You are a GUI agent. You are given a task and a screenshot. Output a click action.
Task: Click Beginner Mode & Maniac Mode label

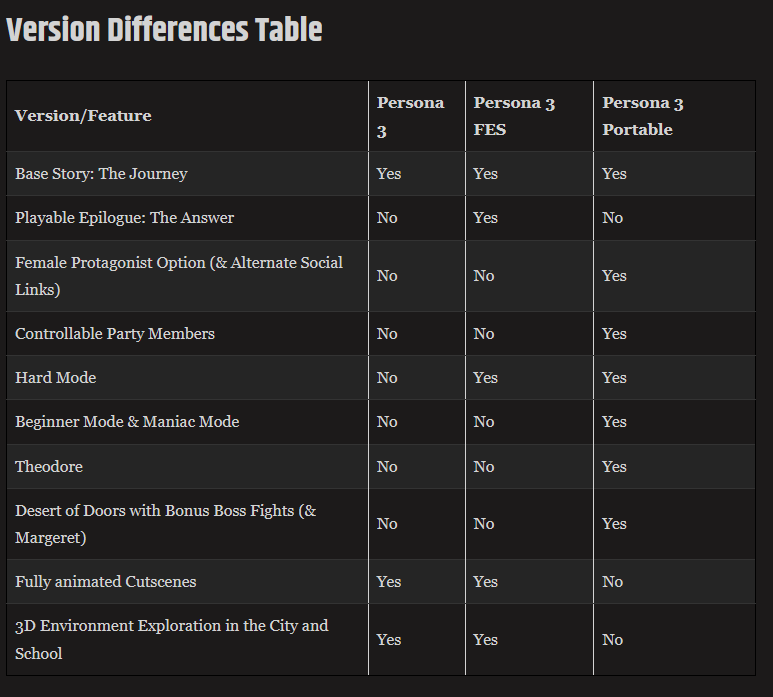(x=127, y=422)
